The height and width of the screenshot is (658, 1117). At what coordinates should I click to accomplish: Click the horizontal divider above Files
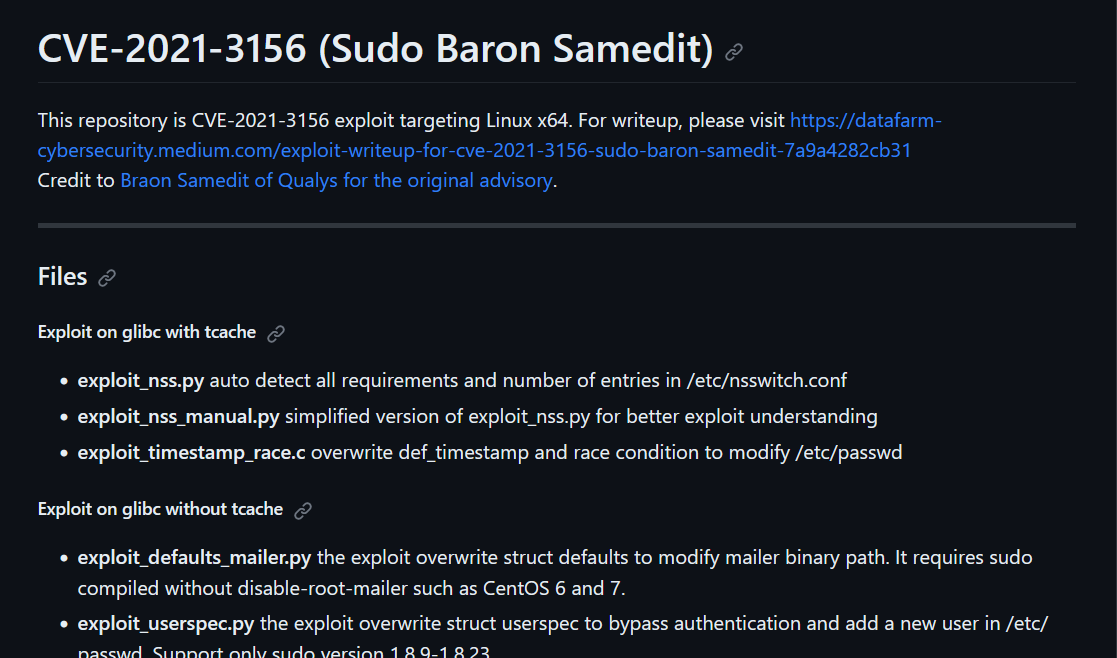pyautogui.click(x=556, y=226)
